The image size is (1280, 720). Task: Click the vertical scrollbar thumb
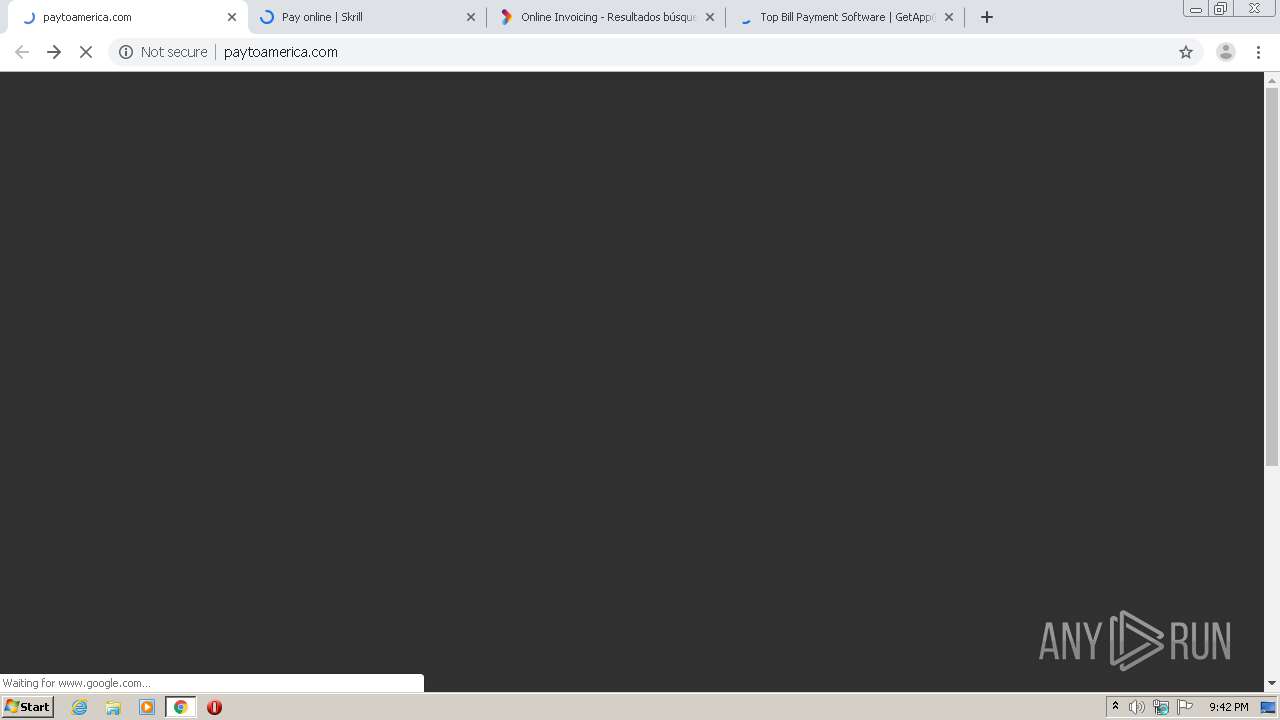(1272, 277)
